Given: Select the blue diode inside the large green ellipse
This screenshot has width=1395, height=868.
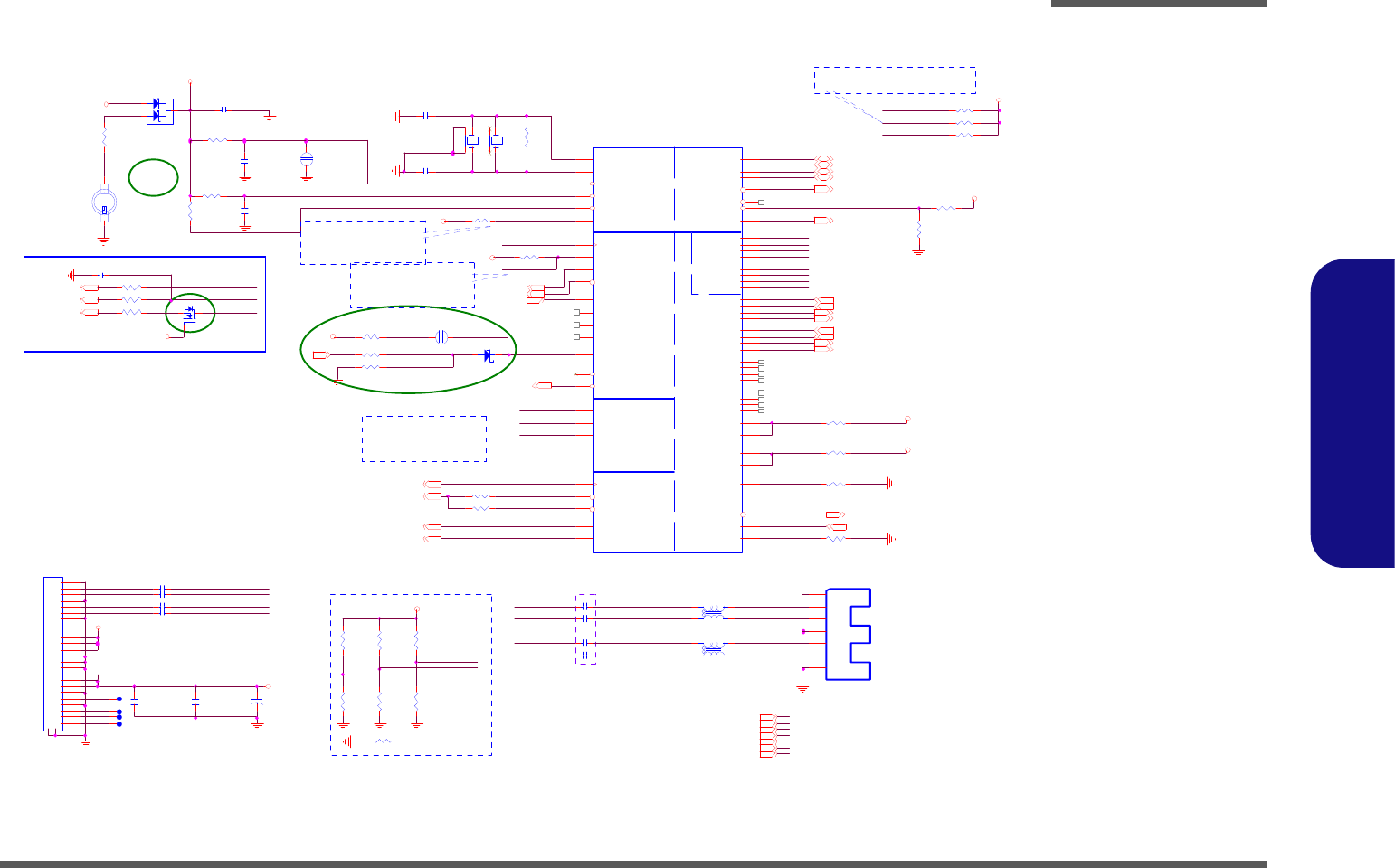Looking at the screenshot, I should (x=489, y=355).
